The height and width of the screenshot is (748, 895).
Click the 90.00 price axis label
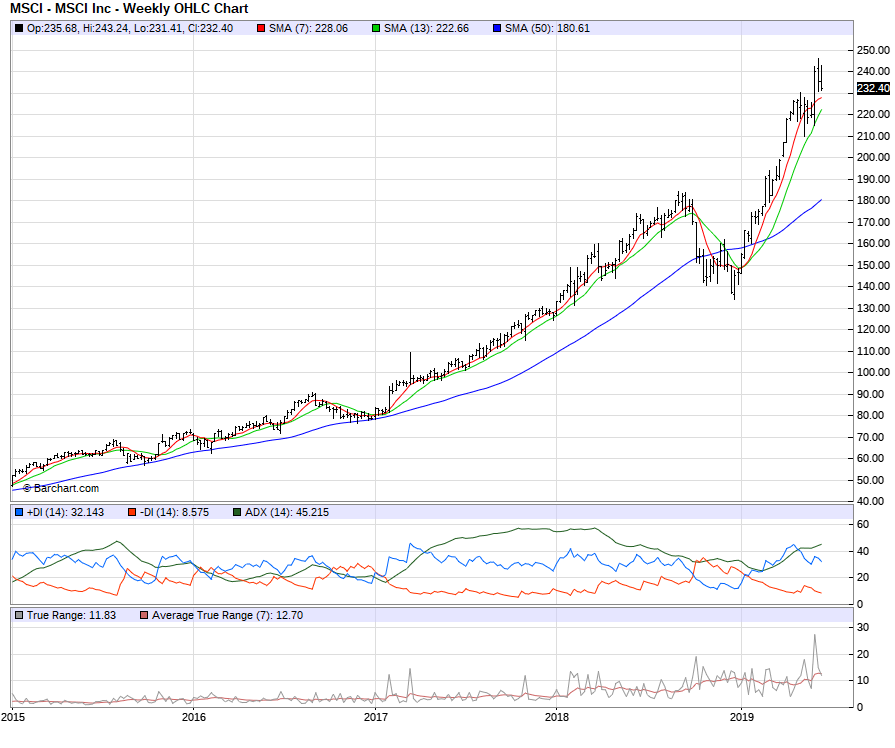click(x=870, y=394)
